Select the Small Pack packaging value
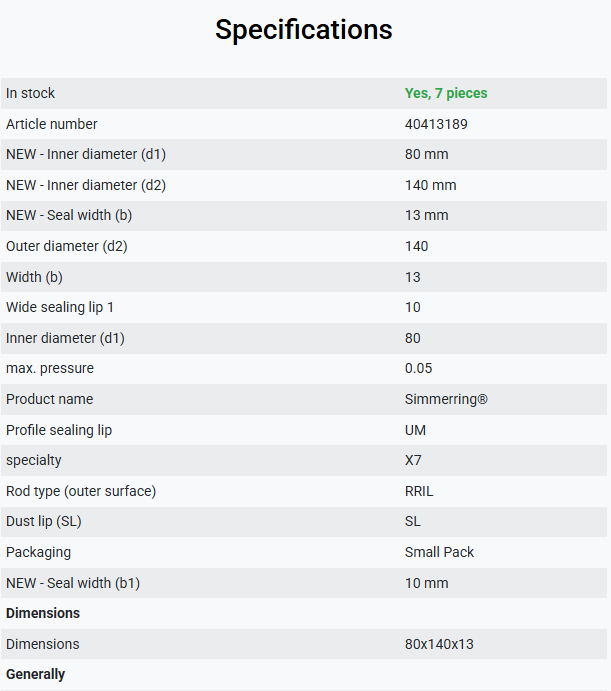Screen dimensions: 611x691 click(439, 552)
